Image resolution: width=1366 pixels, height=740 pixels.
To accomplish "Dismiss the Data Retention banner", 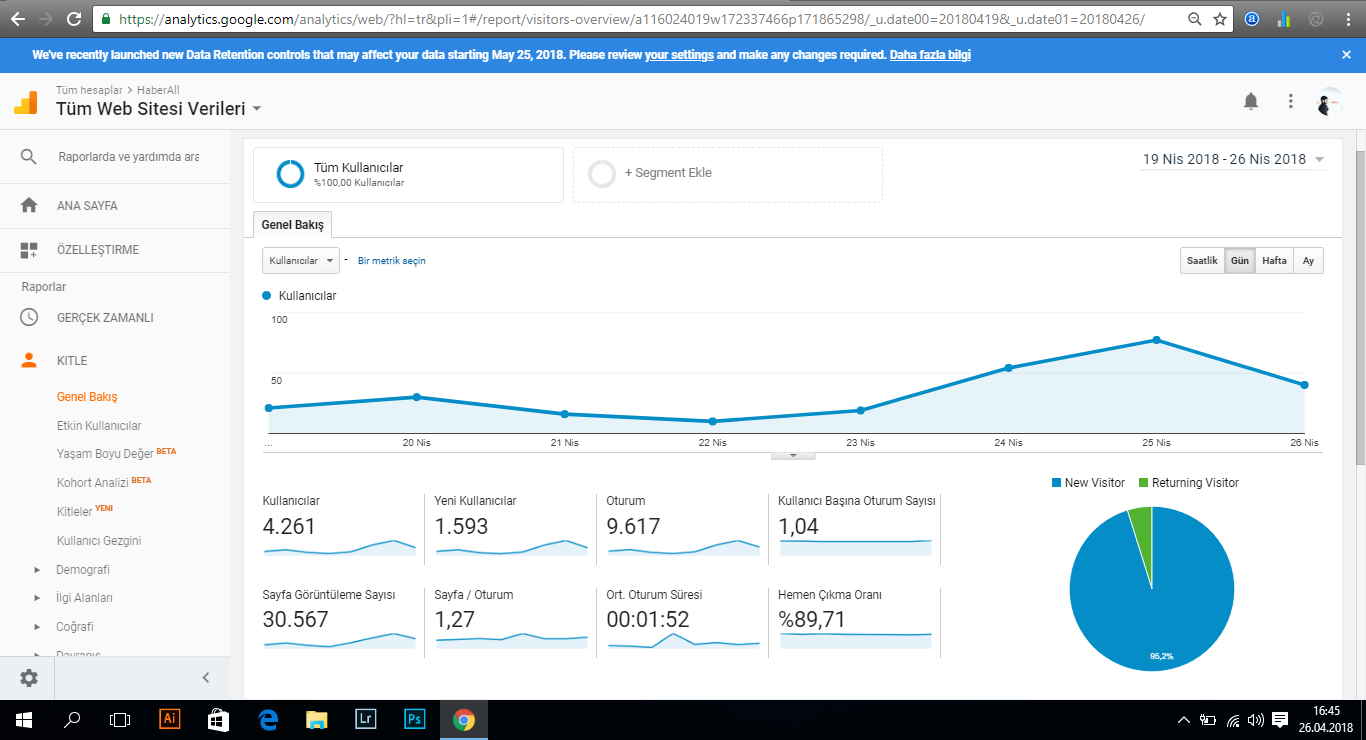I will tap(1346, 55).
